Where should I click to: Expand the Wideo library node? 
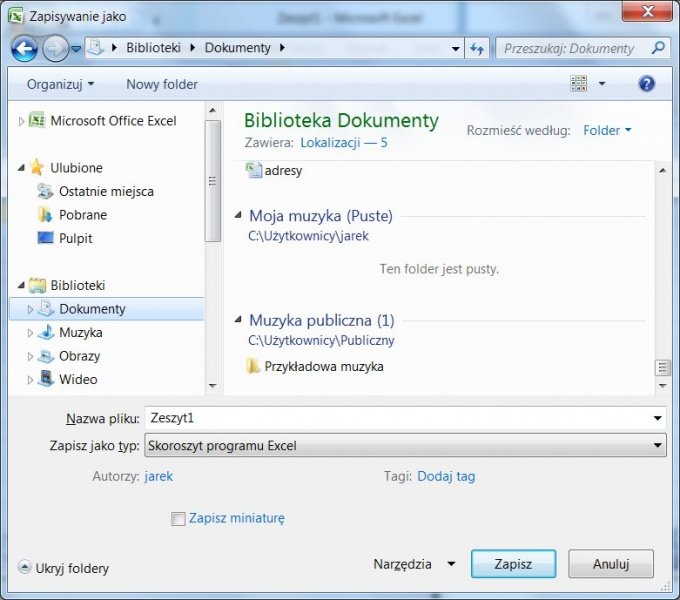point(30,380)
